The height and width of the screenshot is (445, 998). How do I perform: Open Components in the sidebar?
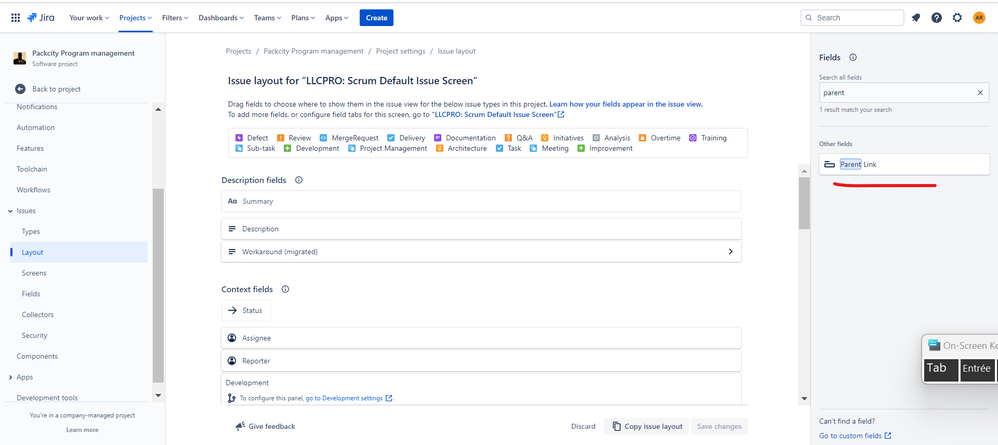pos(37,357)
